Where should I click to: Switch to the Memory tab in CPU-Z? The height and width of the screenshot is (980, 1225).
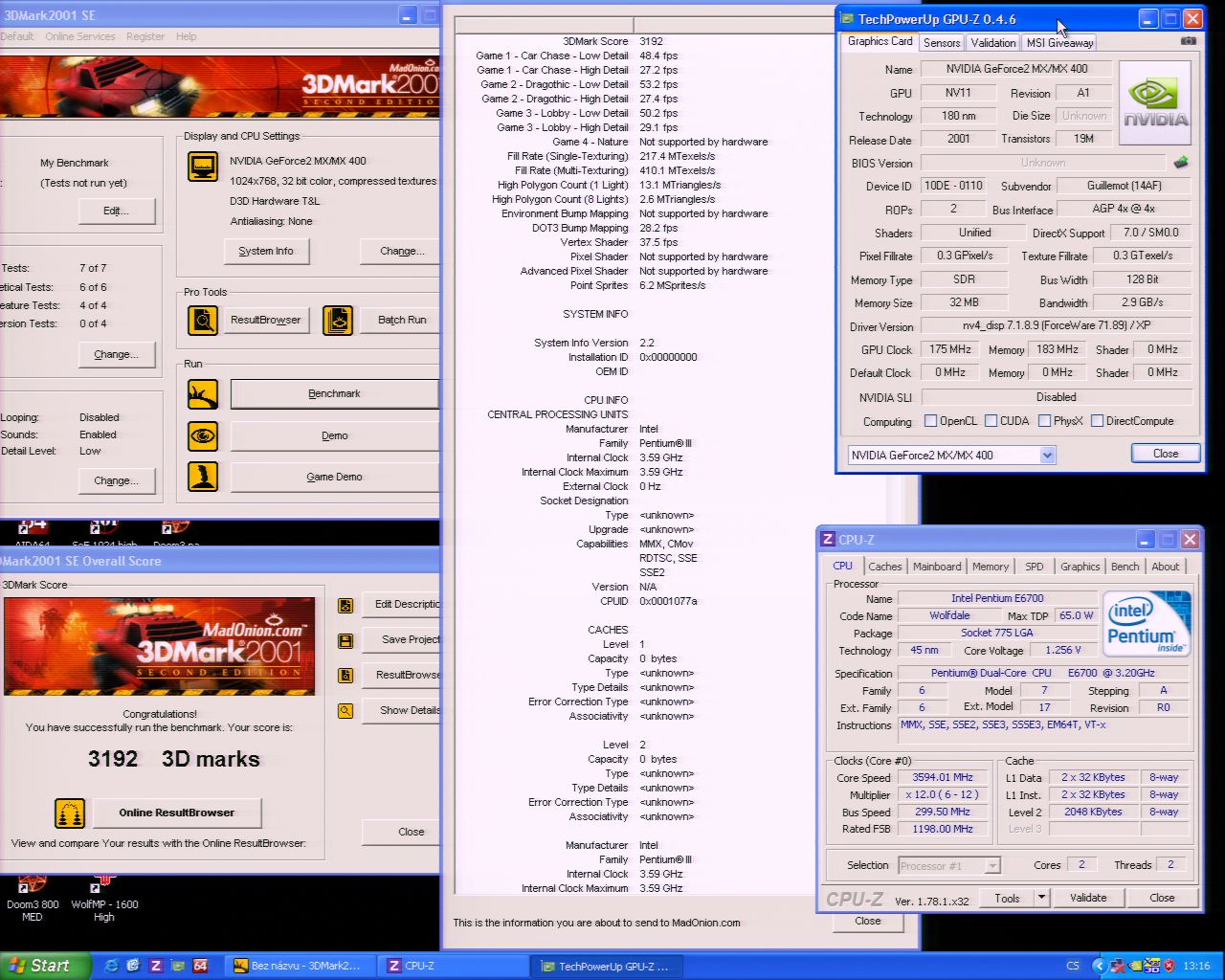click(991, 567)
